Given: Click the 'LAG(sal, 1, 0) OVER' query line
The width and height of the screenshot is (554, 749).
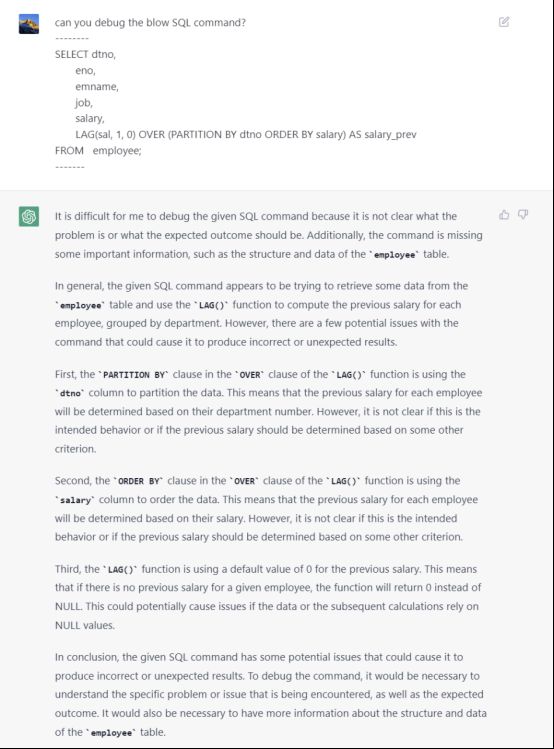Looking at the screenshot, I should point(245,135).
